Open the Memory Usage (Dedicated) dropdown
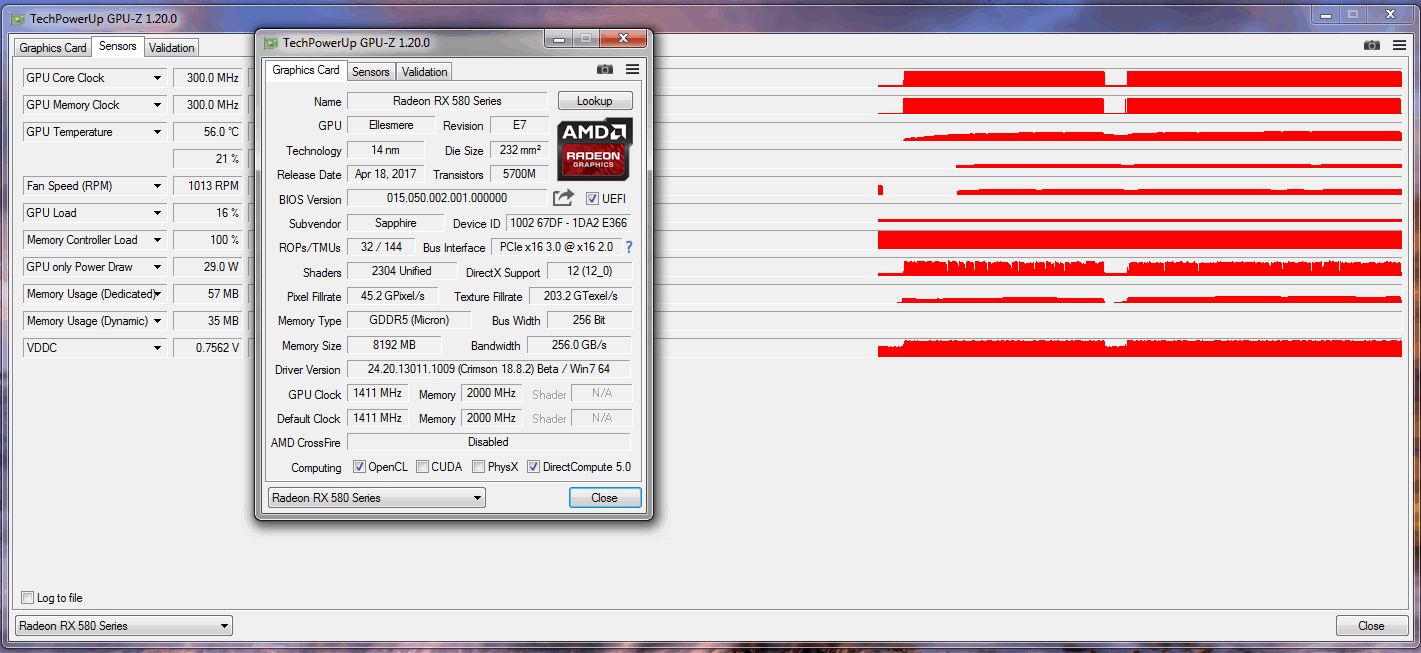 click(157, 294)
